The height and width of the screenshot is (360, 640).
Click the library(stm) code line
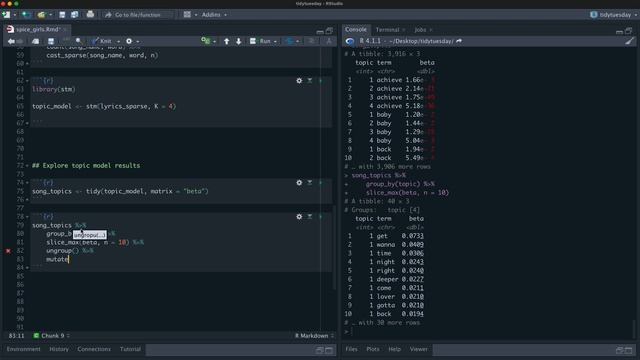(x=54, y=89)
